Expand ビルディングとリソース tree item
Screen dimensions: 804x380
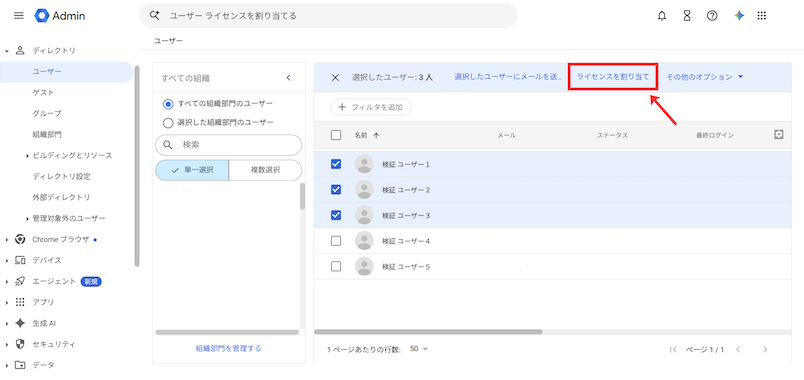point(27,155)
